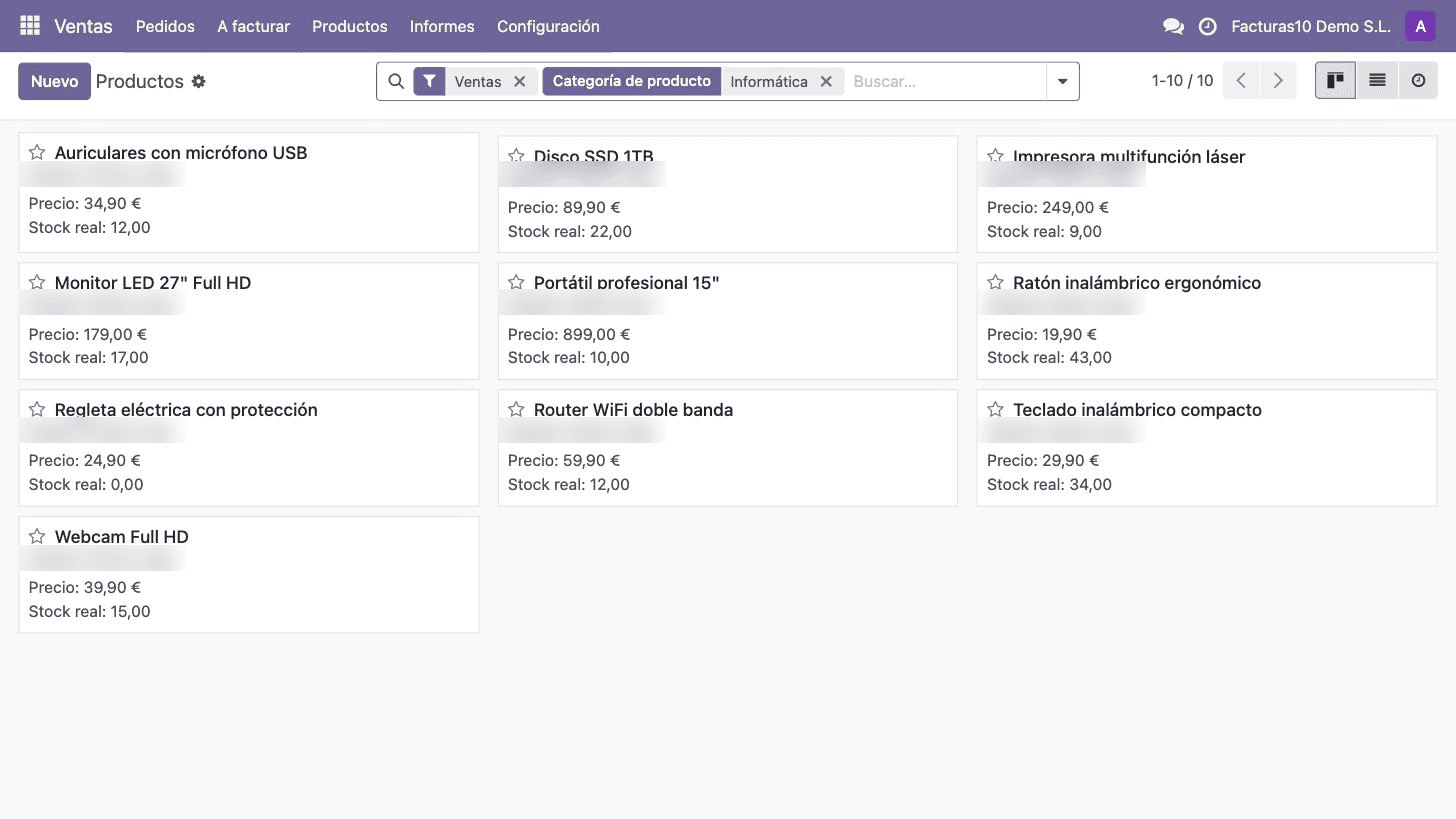Switch to list view
1456x819 pixels.
(x=1377, y=81)
